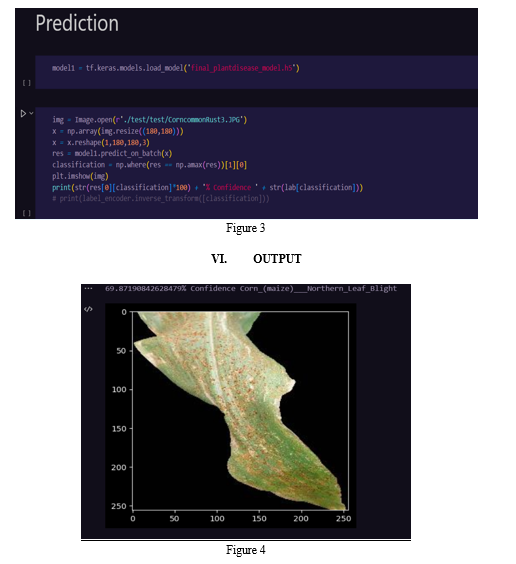Click the Prediction markdown heading
The width and height of the screenshot is (516, 564).
77,23
